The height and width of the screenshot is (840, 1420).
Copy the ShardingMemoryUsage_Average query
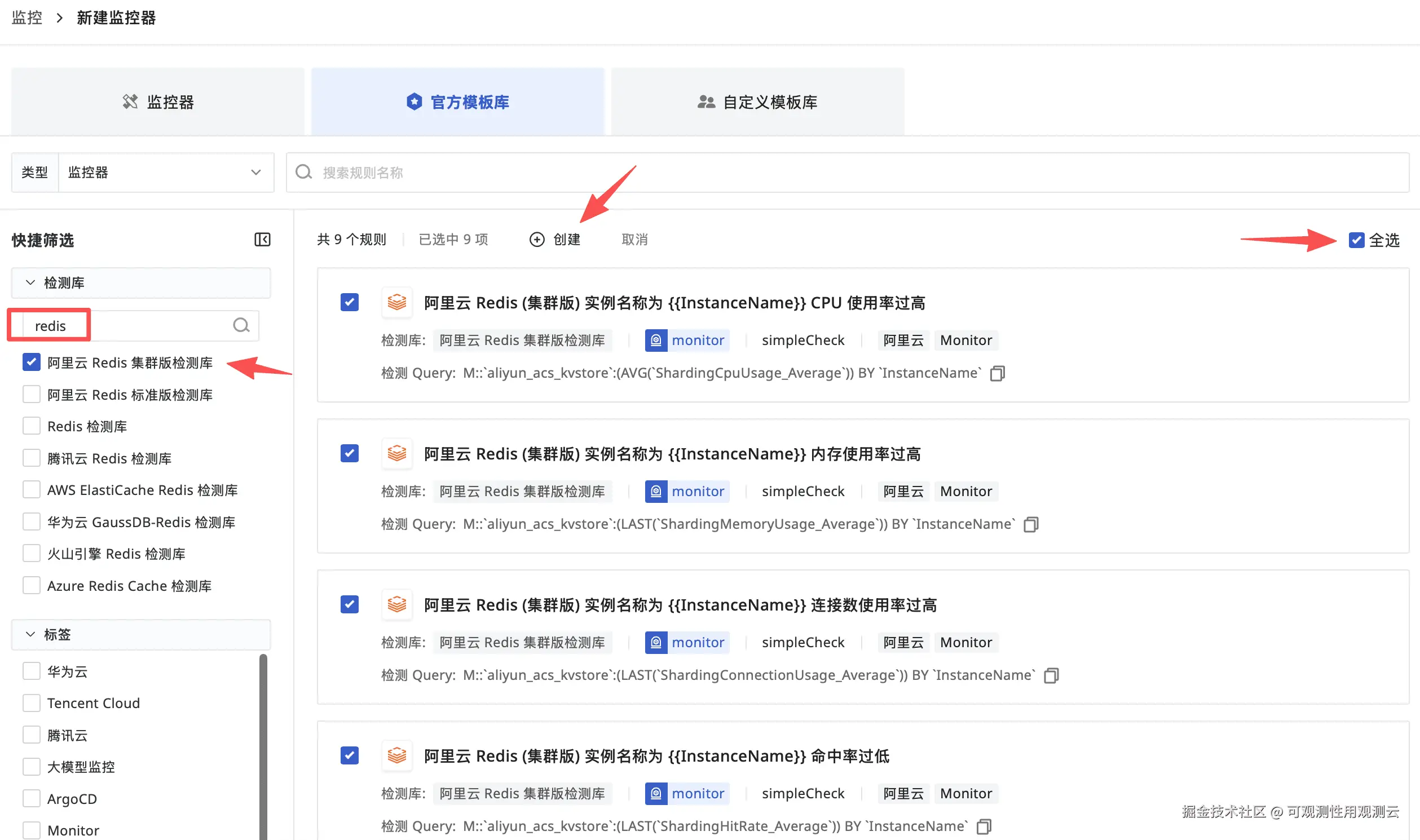[1030, 524]
